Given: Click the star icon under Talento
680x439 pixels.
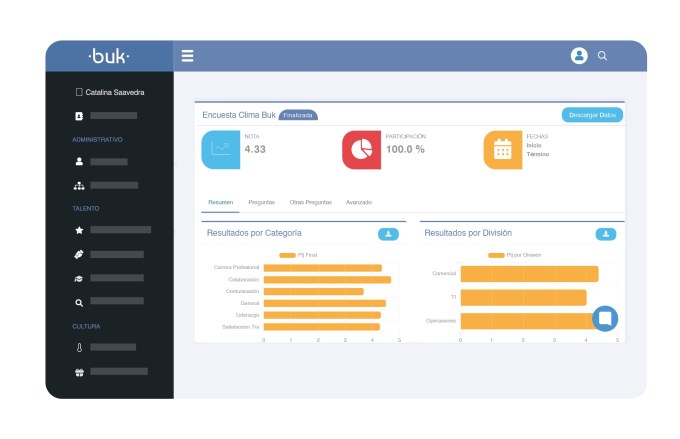Looking at the screenshot, I should click(79, 230).
